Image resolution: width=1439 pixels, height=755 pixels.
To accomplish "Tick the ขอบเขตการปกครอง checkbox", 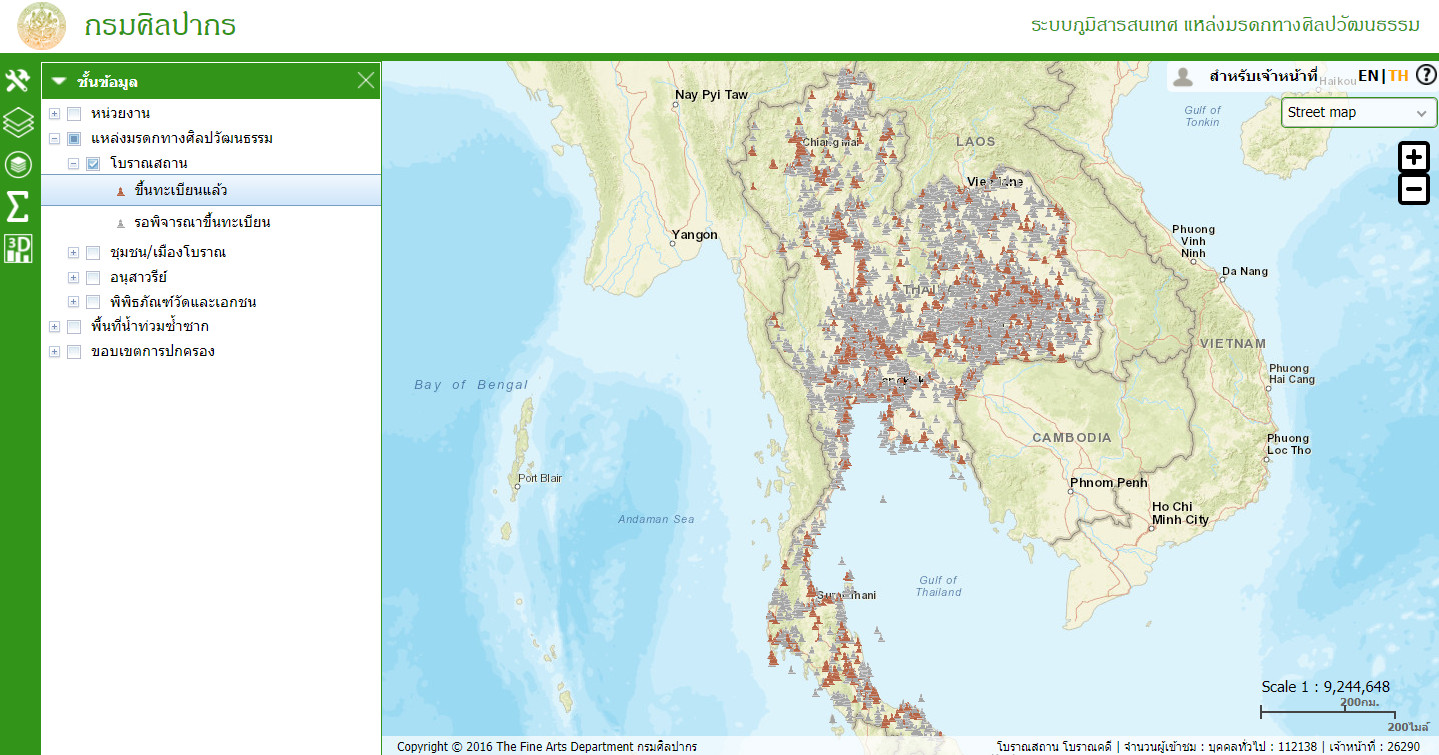I will [74, 352].
